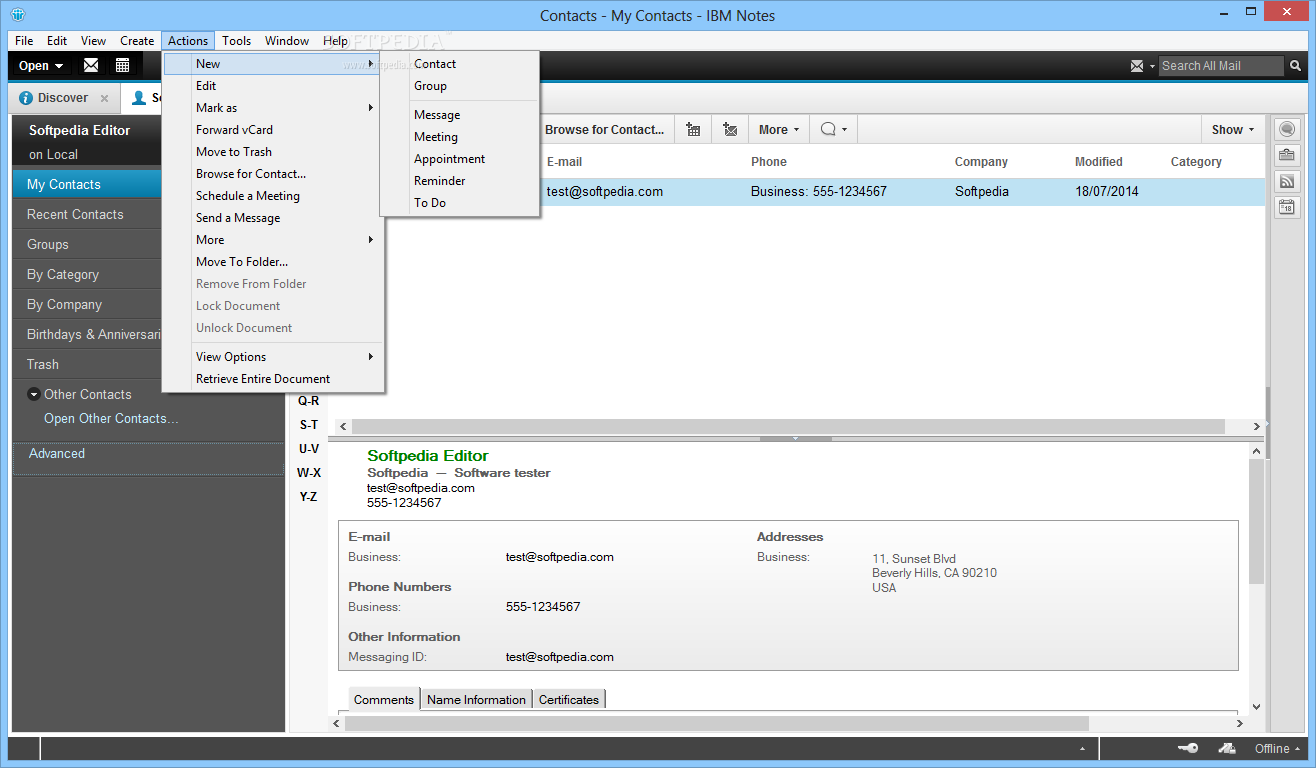This screenshot has width=1316, height=768.
Task: Sort contacts by Modified column
Action: pos(1099,162)
